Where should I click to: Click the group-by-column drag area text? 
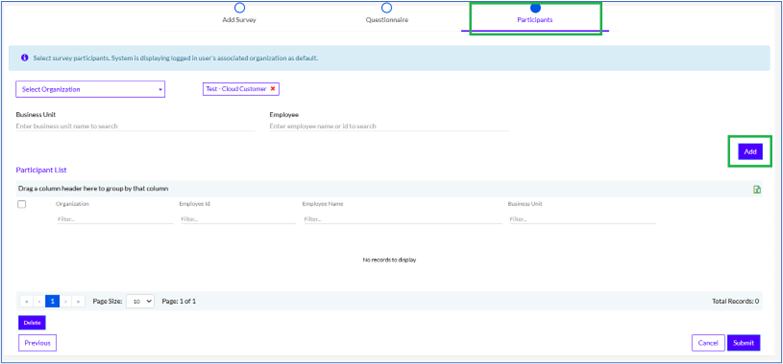[x=93, y=189]
